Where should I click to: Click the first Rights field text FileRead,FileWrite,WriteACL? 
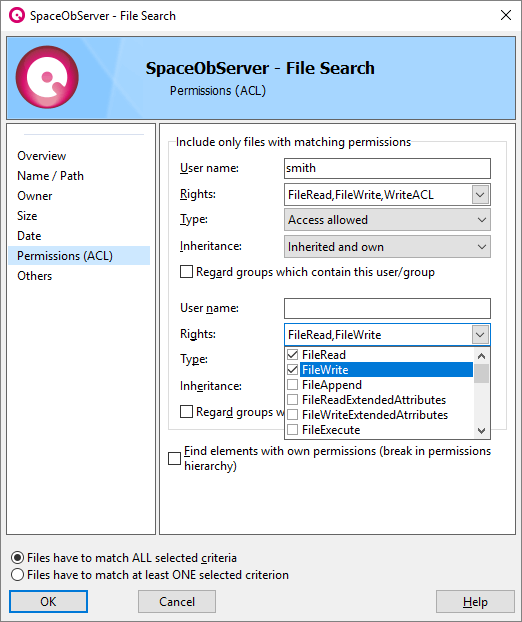[361, 195]
